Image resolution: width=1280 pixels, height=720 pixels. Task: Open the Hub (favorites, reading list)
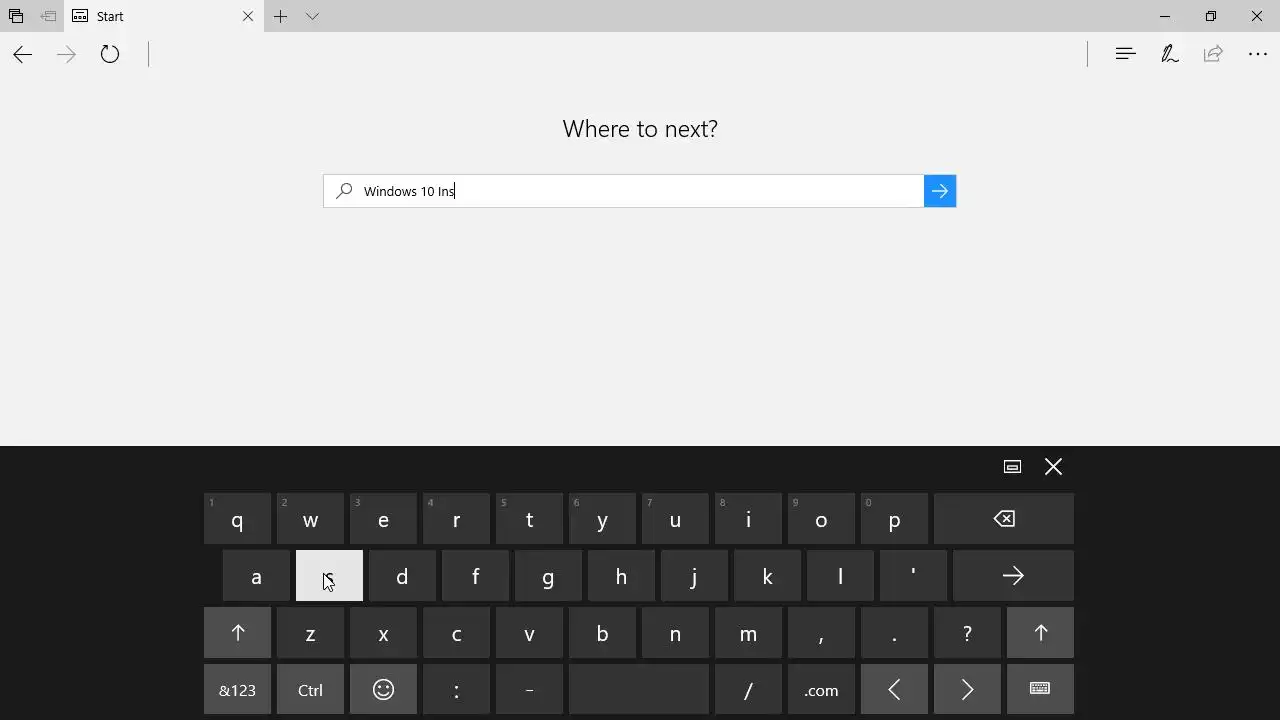pos(1125,54)
